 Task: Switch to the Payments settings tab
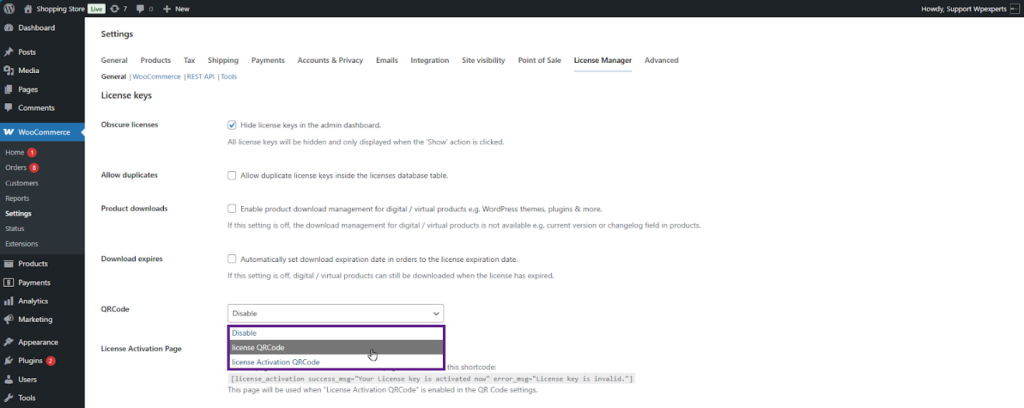(x=268, y=60)
